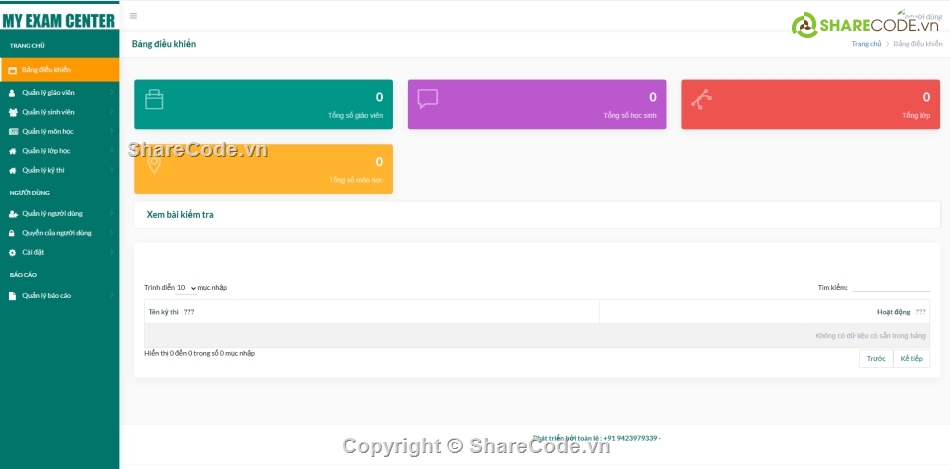This screenshot has width=950, height=469.
Task: Click the lock icon for Quyền của người dùng
Action: (x=13, y=233)
